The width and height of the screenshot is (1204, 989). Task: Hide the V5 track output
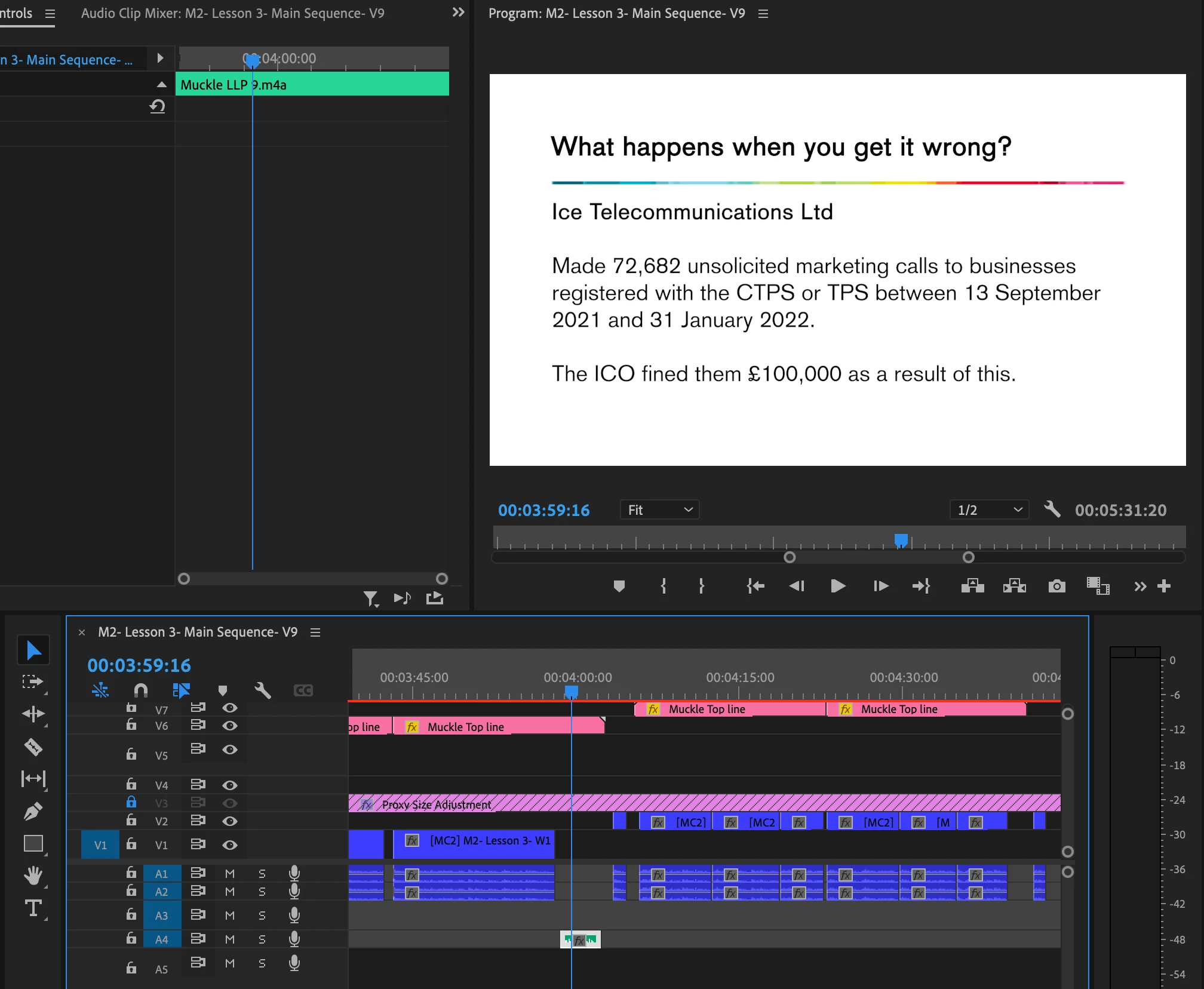click(x=230, y=750)
